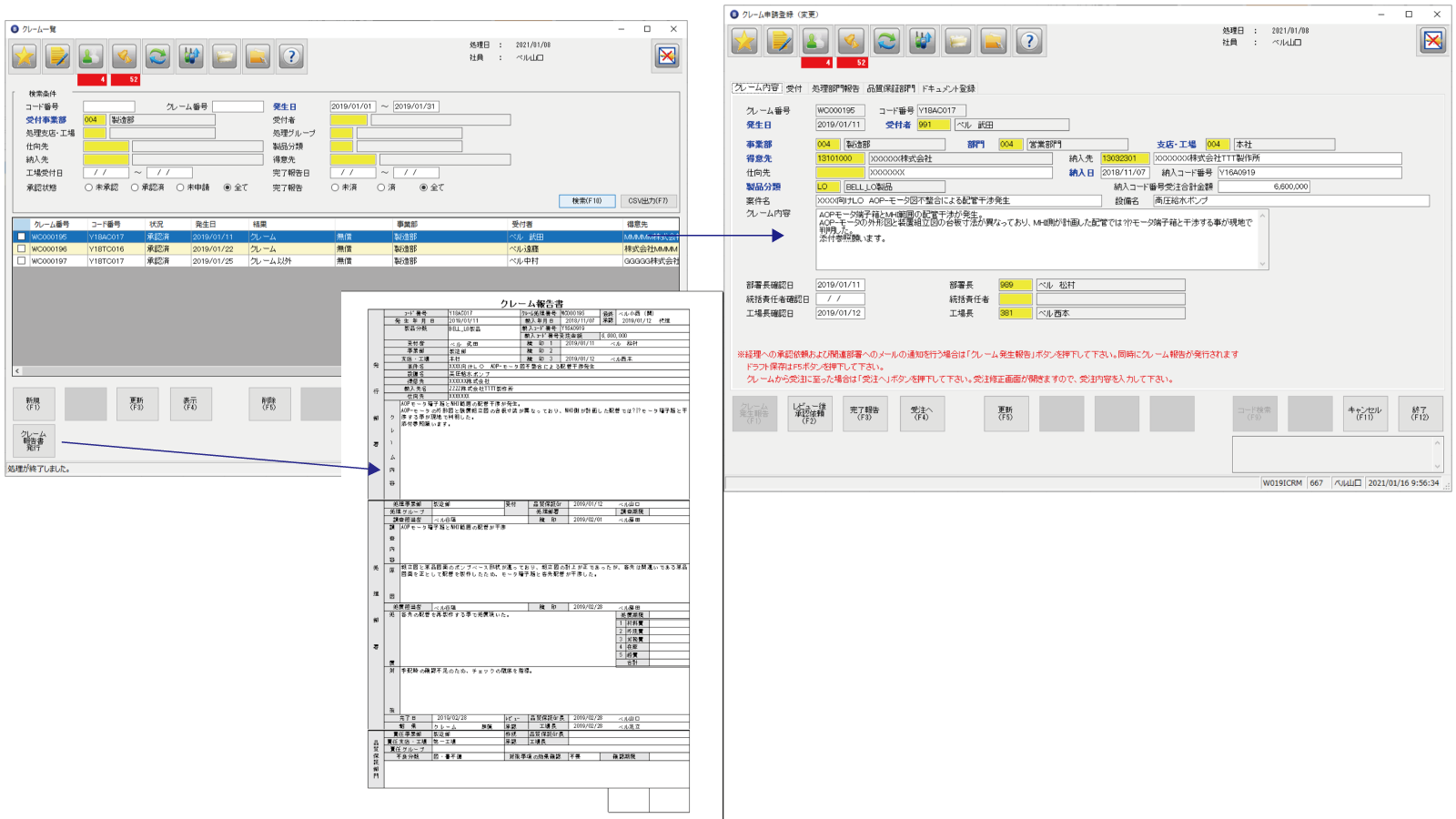The width and height of the screenshot is (1456, 819).
Task: Click the クレーム内容 text area scrollbar
Action: tap(1262, 239)
